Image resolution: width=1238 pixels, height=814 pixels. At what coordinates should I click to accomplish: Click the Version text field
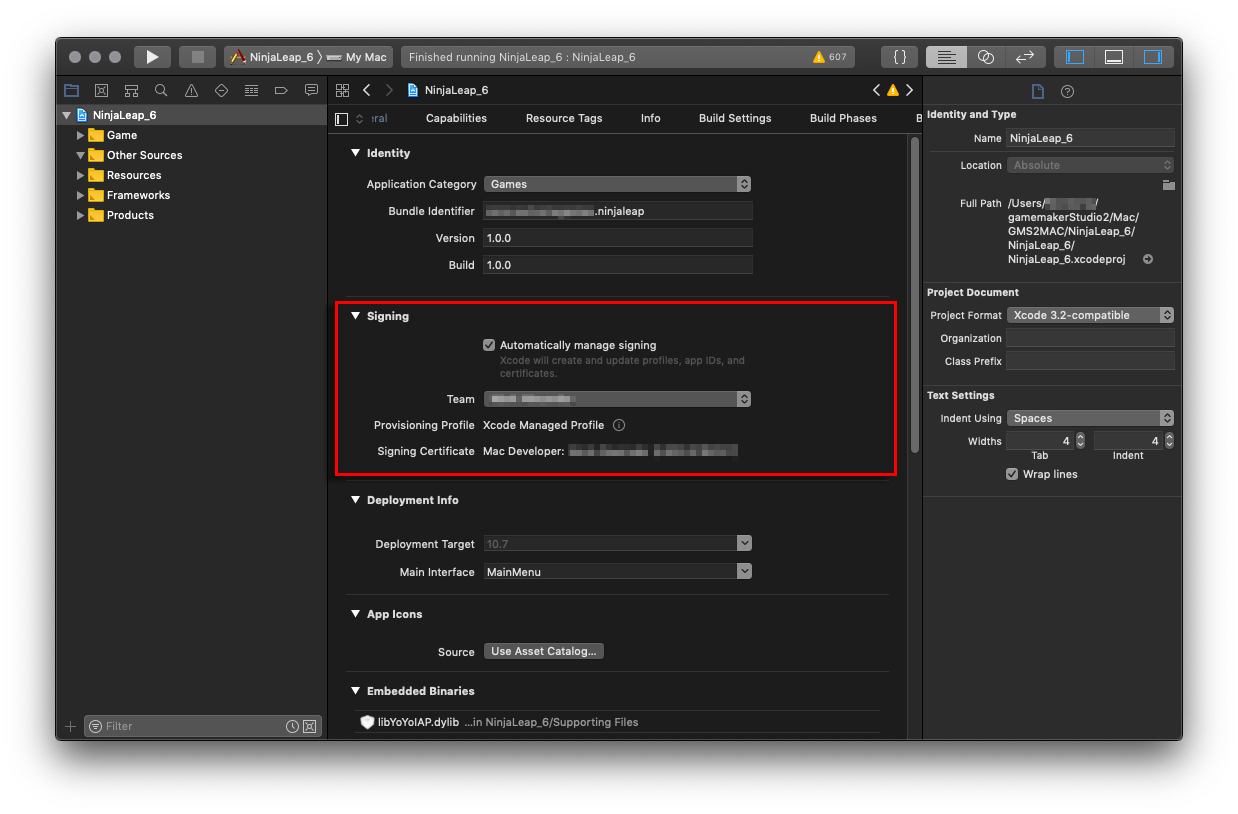click(x=617, y=238)
